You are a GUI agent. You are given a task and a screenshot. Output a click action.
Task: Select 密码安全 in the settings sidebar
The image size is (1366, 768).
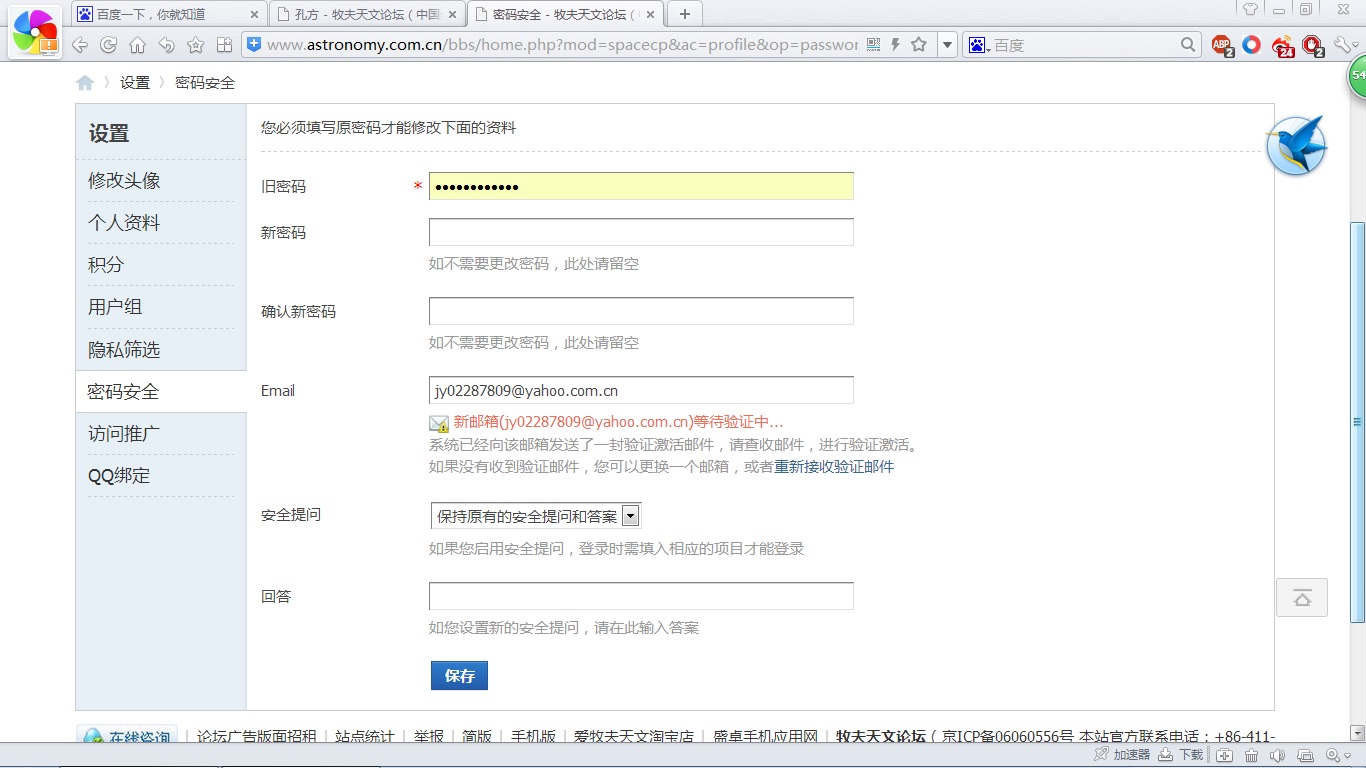[160, 392]
